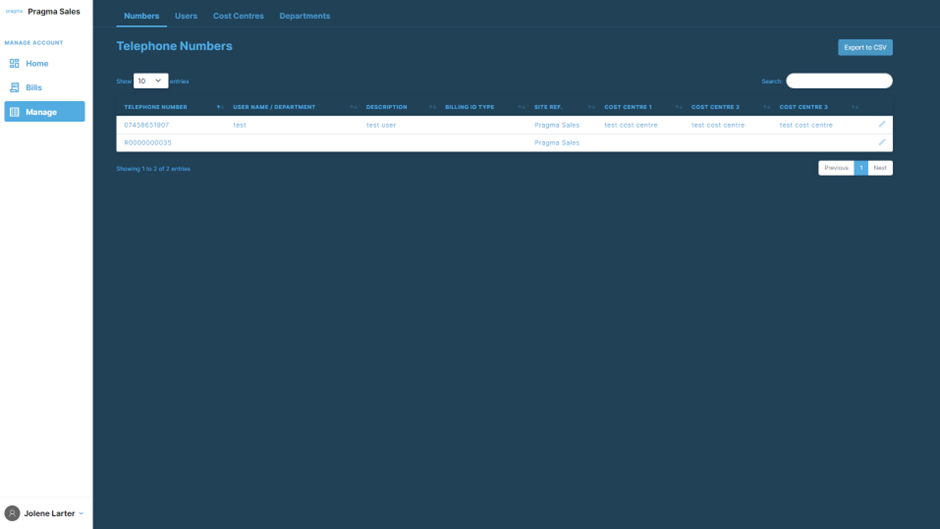This screenshot has height=529, width=940.
Task: Click 'Showing 1 to 2 of 2 entries' text
Action: (x=153, y=169)
